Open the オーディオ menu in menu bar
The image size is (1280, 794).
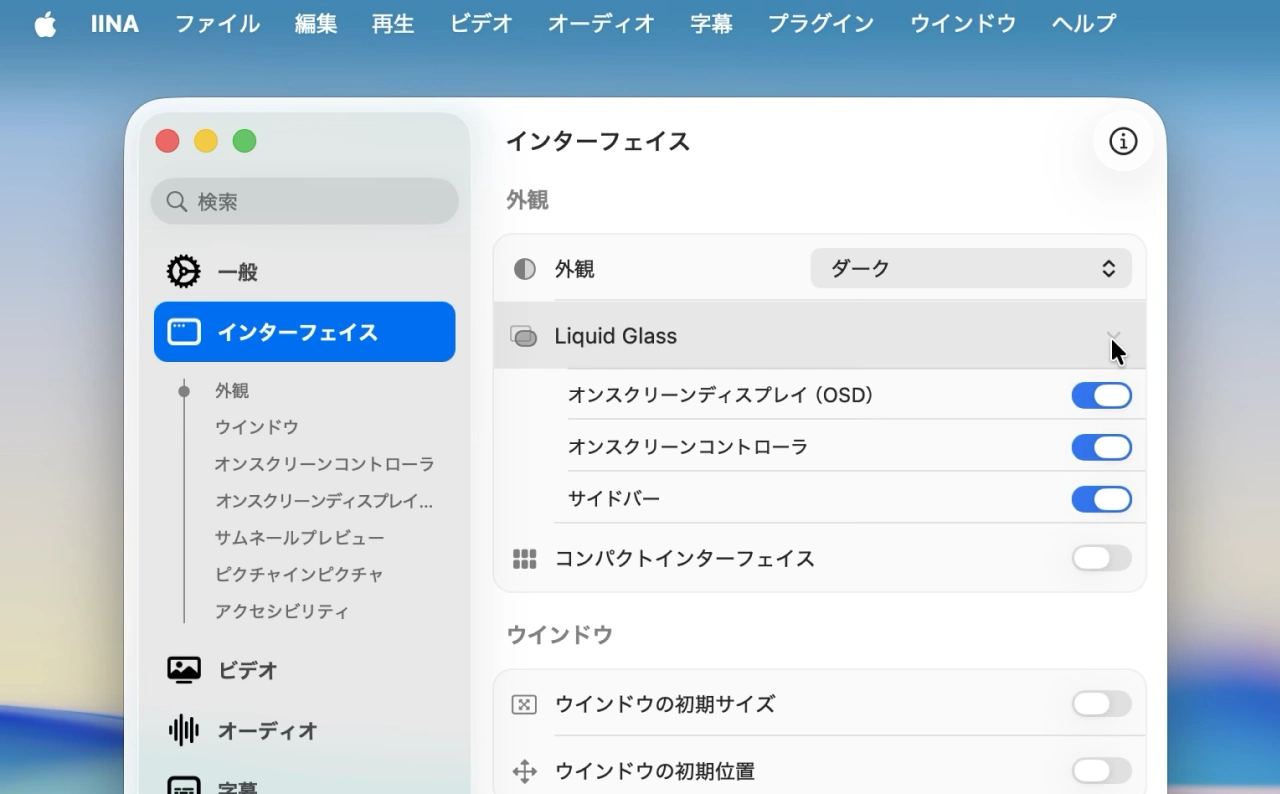601,24
